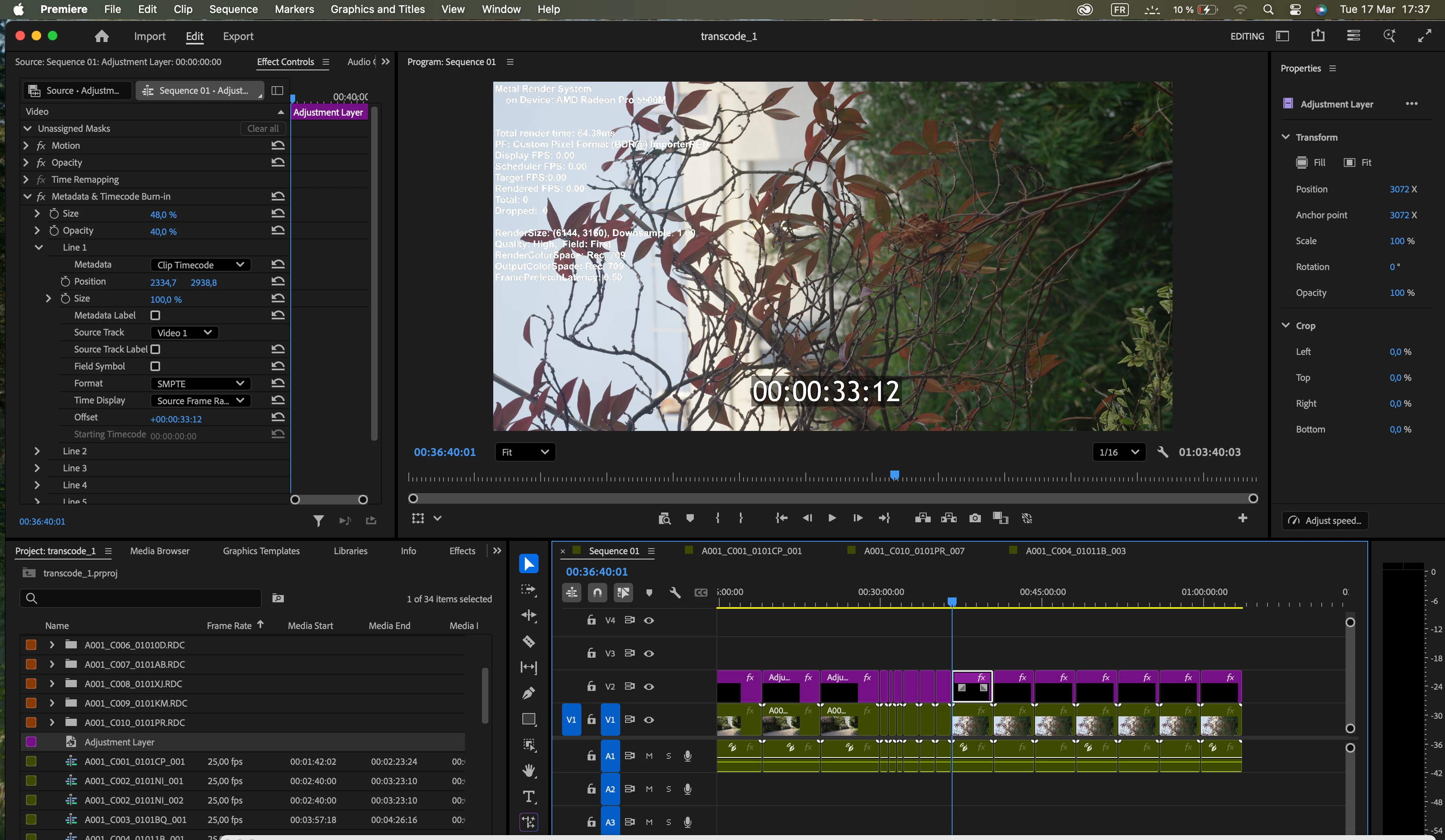Viewport: 1445px width, 840px height.
Task: Click the Export Frame camera icon
Action: (x=974, y=518)
